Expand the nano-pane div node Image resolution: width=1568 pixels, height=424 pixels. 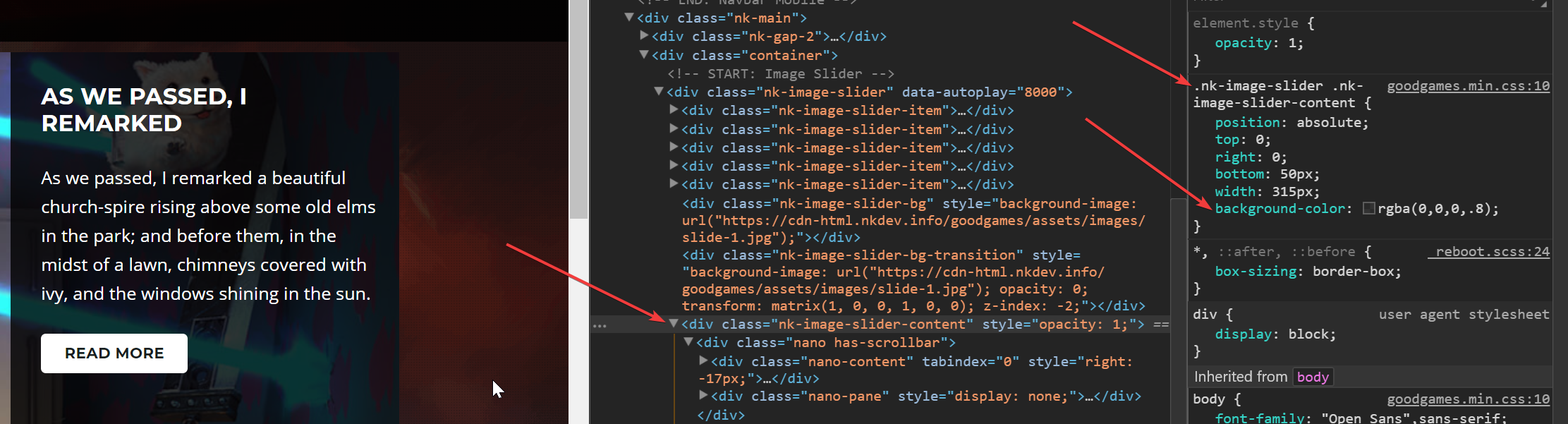pos(703,395)
